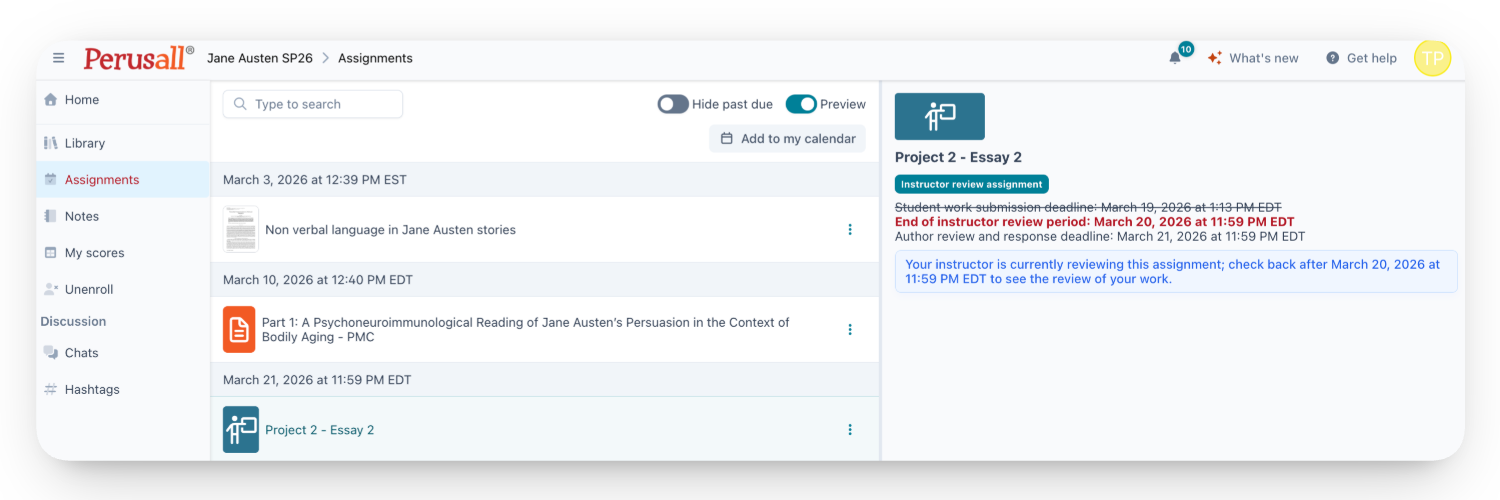This screenshot has height=500, width=1500.
Task: Open options menu for Non verbal language assignment
Action: tap(850, 229)
